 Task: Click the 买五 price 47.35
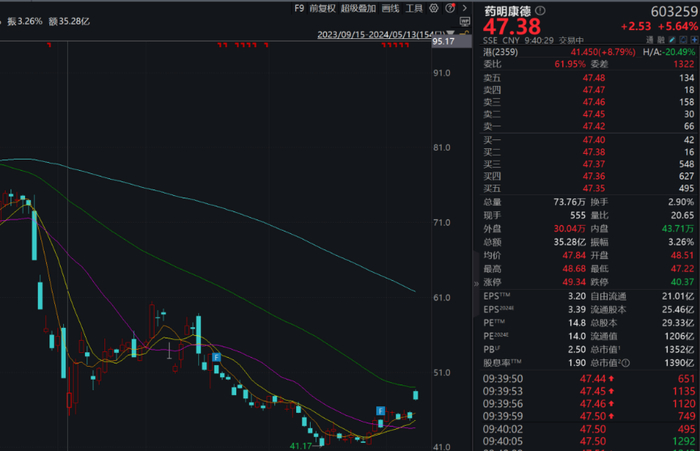(x=594, y=188)
